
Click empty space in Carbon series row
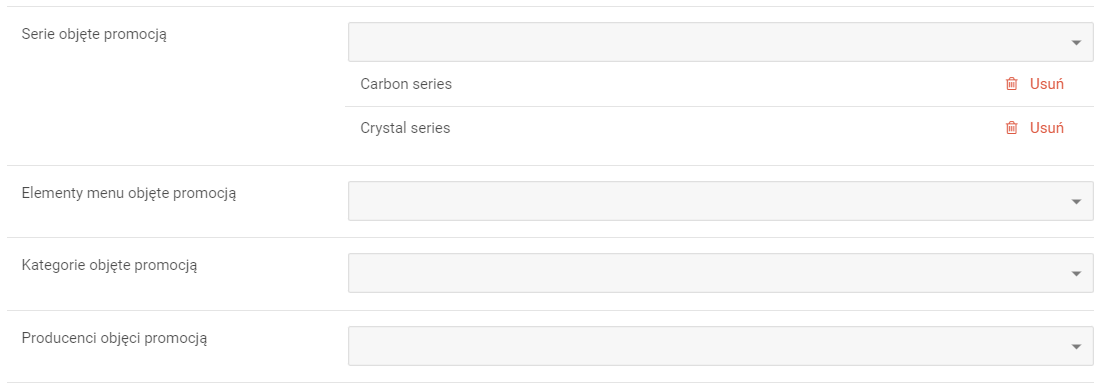pyautogui.click(x=703, y=84)
